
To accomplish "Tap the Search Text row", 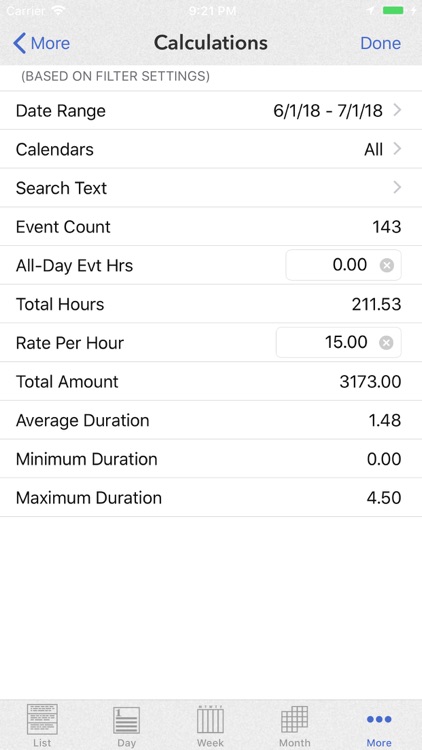I will pos(211,188).
